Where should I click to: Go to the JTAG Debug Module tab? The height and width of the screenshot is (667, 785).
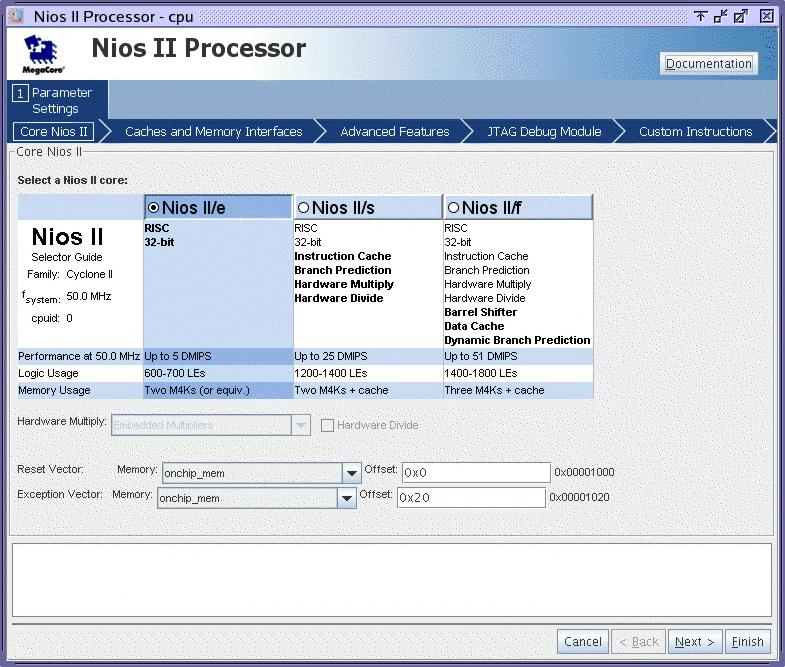point(544,131)
